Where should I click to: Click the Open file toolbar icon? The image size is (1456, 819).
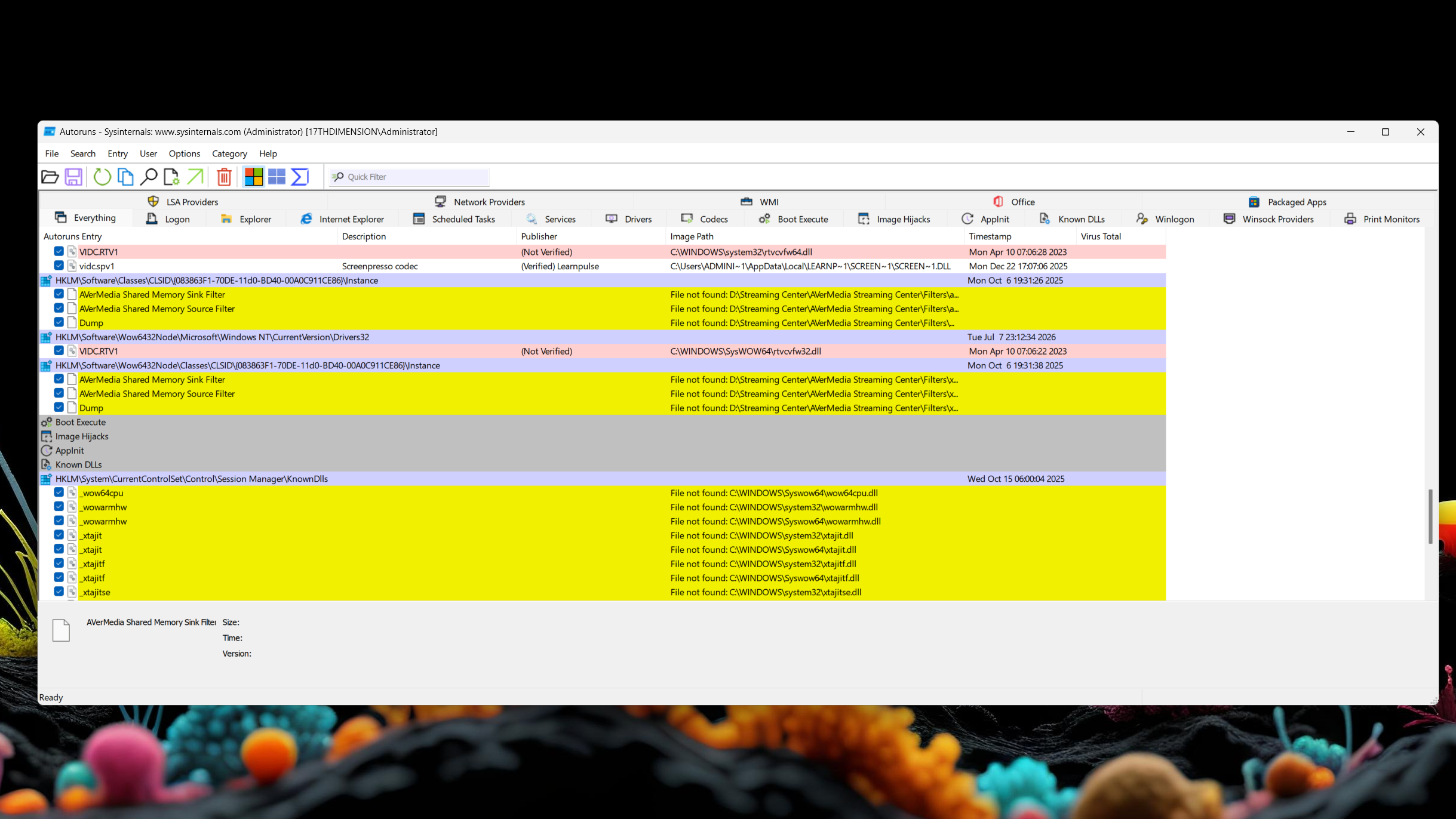[50, 177]
